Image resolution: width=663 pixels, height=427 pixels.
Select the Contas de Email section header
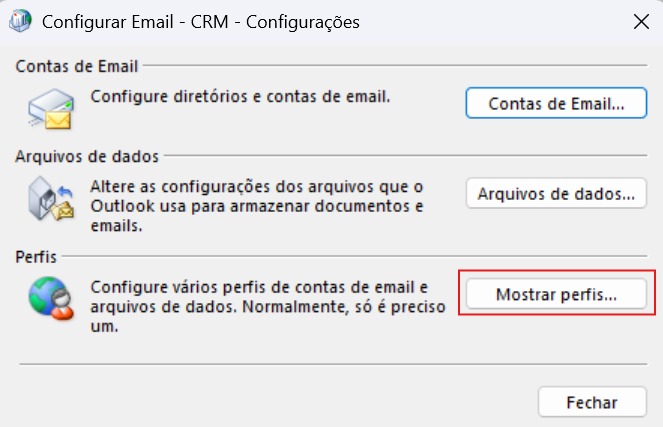pyautogui.click(x=77, y=66)
